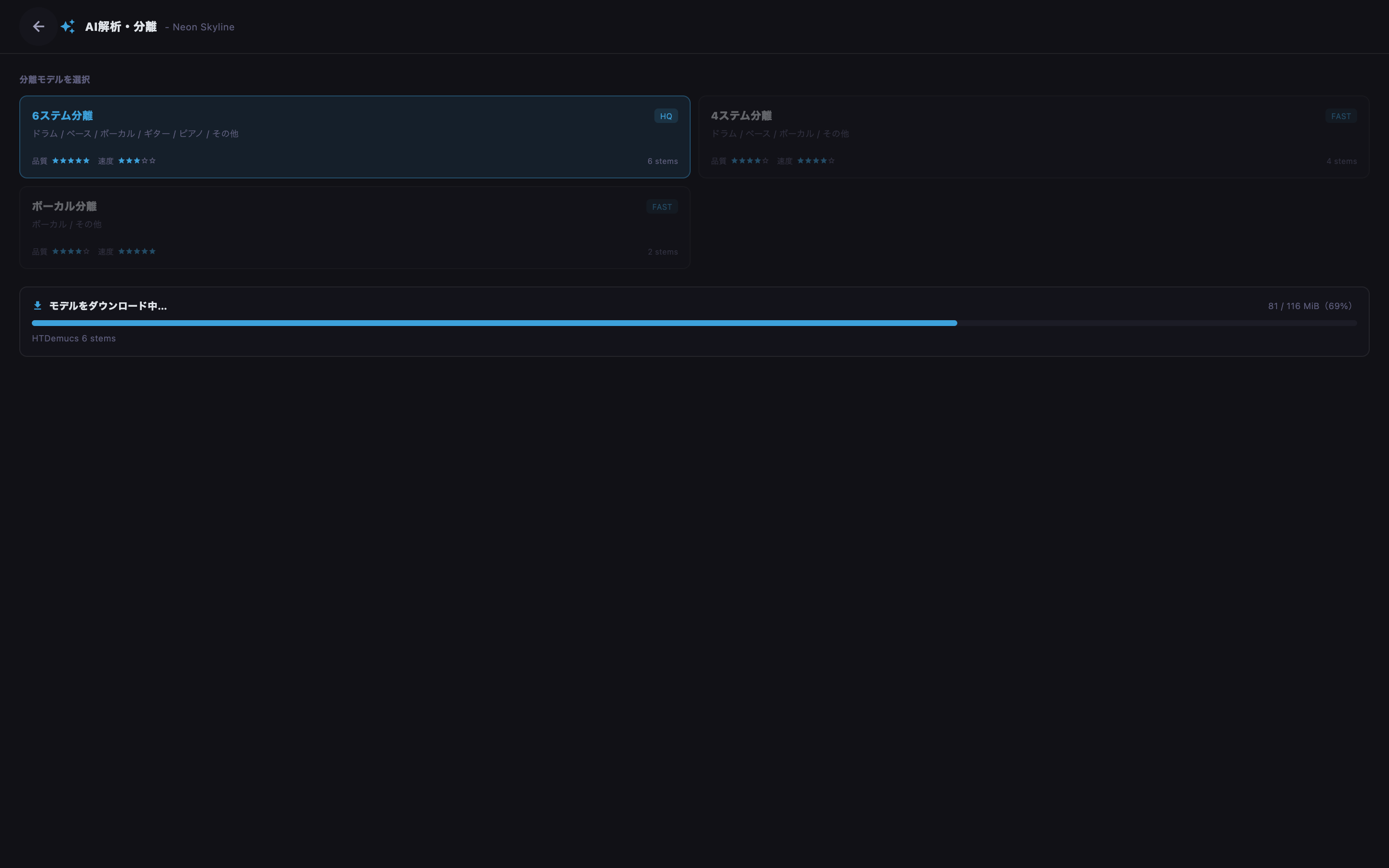The width and height of the screenshot is (1389, 868).
Task: Click the model download progress bar
Action: click(x=694, y=323)
